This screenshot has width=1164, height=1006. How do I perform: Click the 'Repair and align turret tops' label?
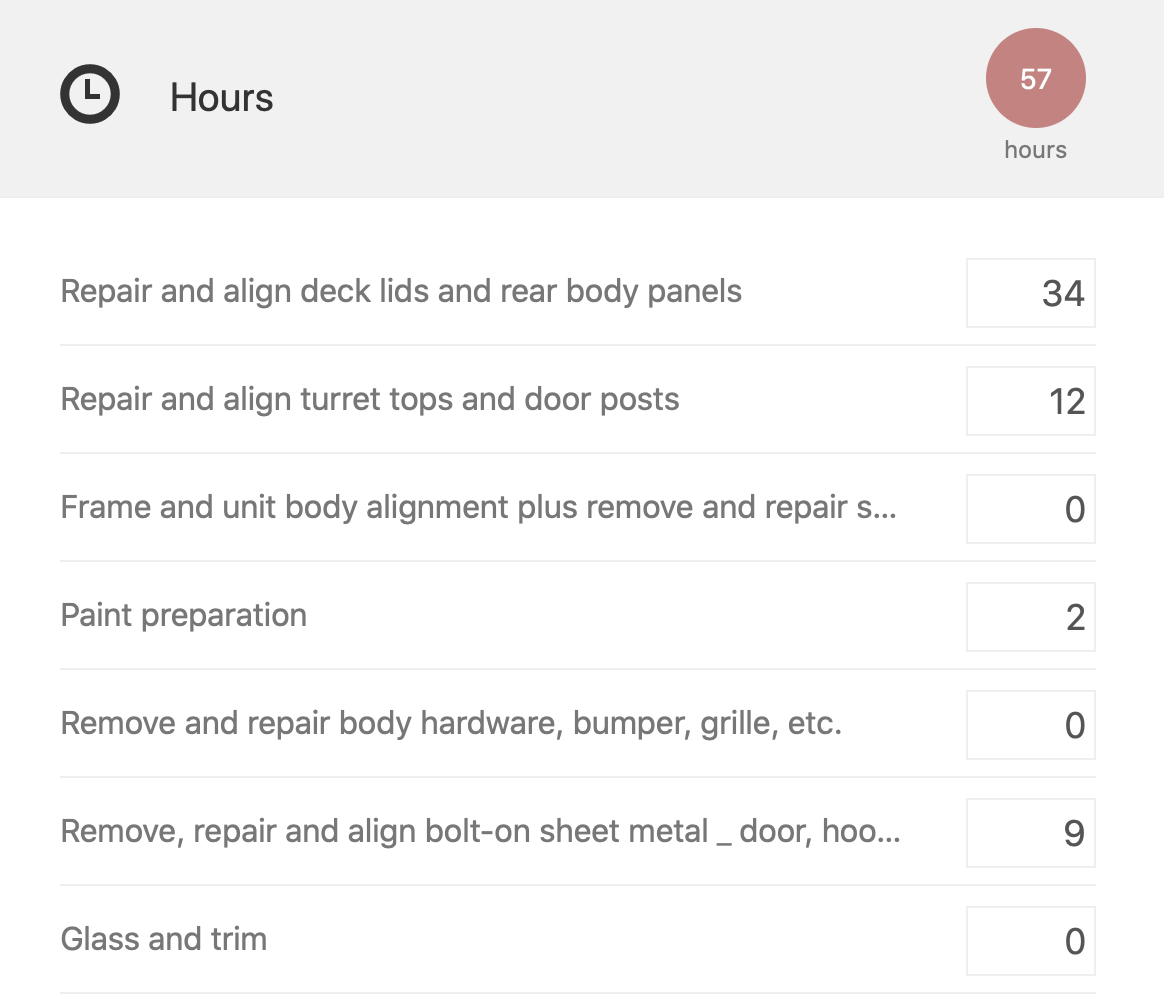(x=370, y=399)
